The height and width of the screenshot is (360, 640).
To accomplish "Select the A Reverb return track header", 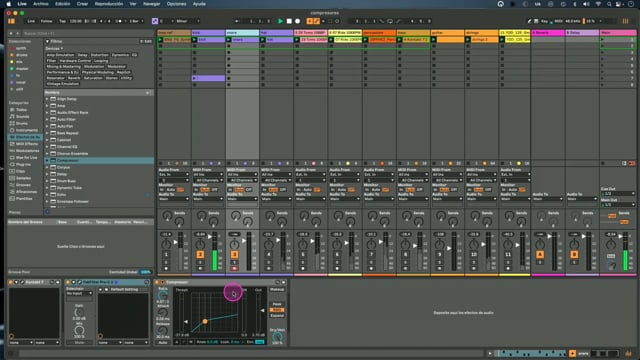I will pos(548,32).
